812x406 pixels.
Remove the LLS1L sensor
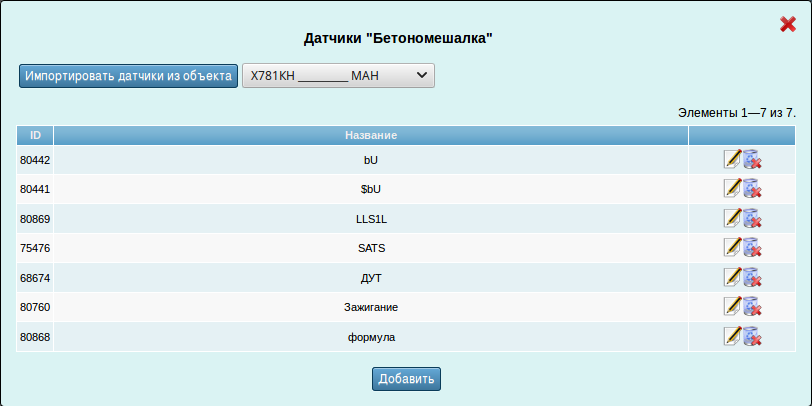tap(752, 218)
